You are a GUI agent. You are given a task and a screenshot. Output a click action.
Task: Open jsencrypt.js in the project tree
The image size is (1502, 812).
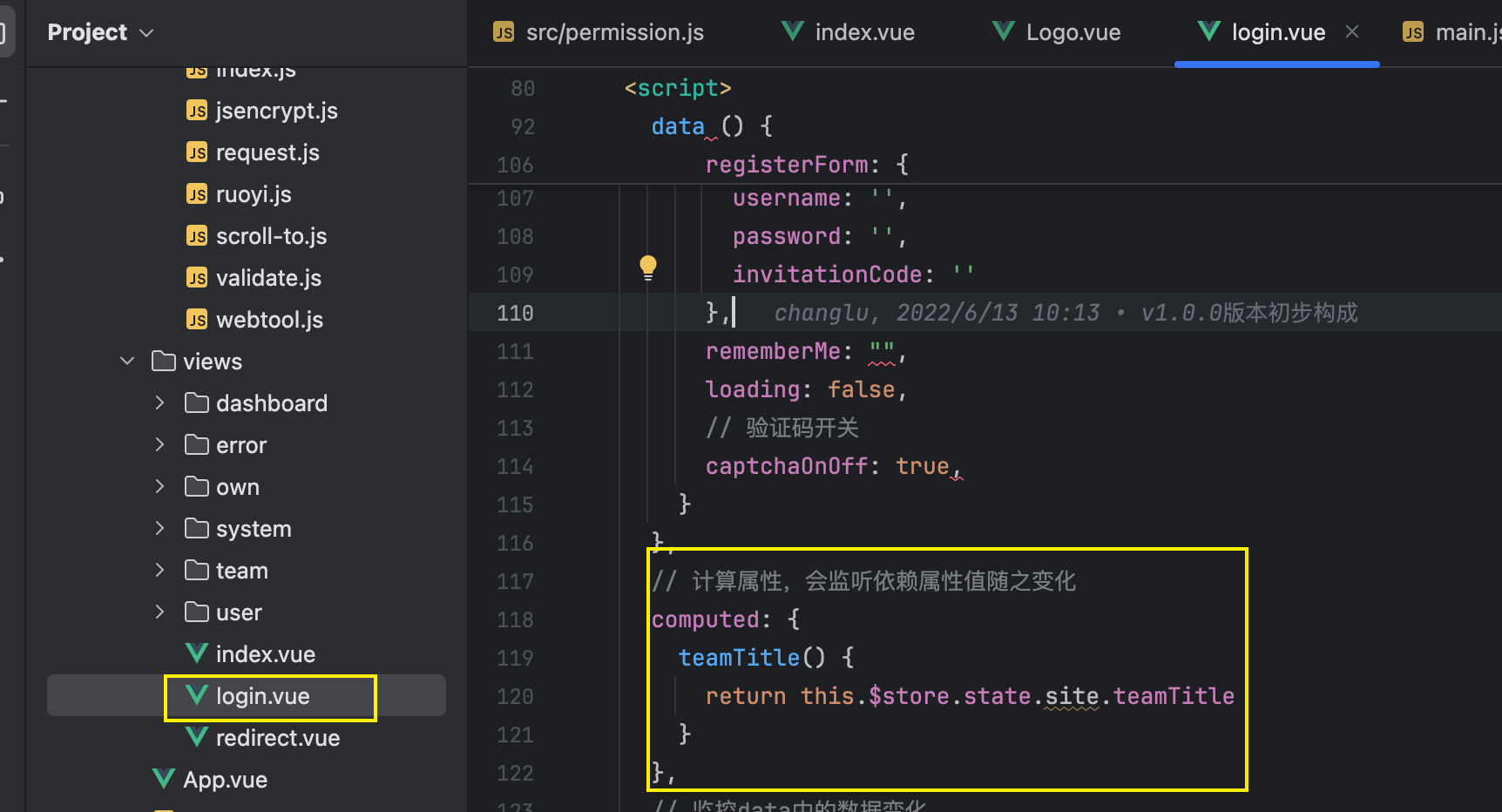pos(261,111)
